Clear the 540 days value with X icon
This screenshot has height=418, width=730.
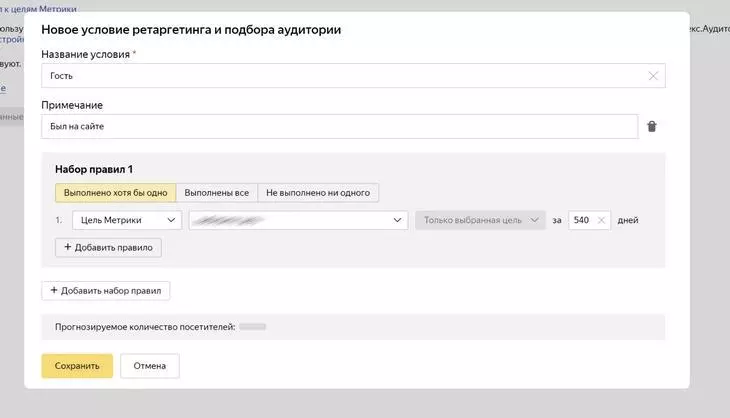point(601,220)
